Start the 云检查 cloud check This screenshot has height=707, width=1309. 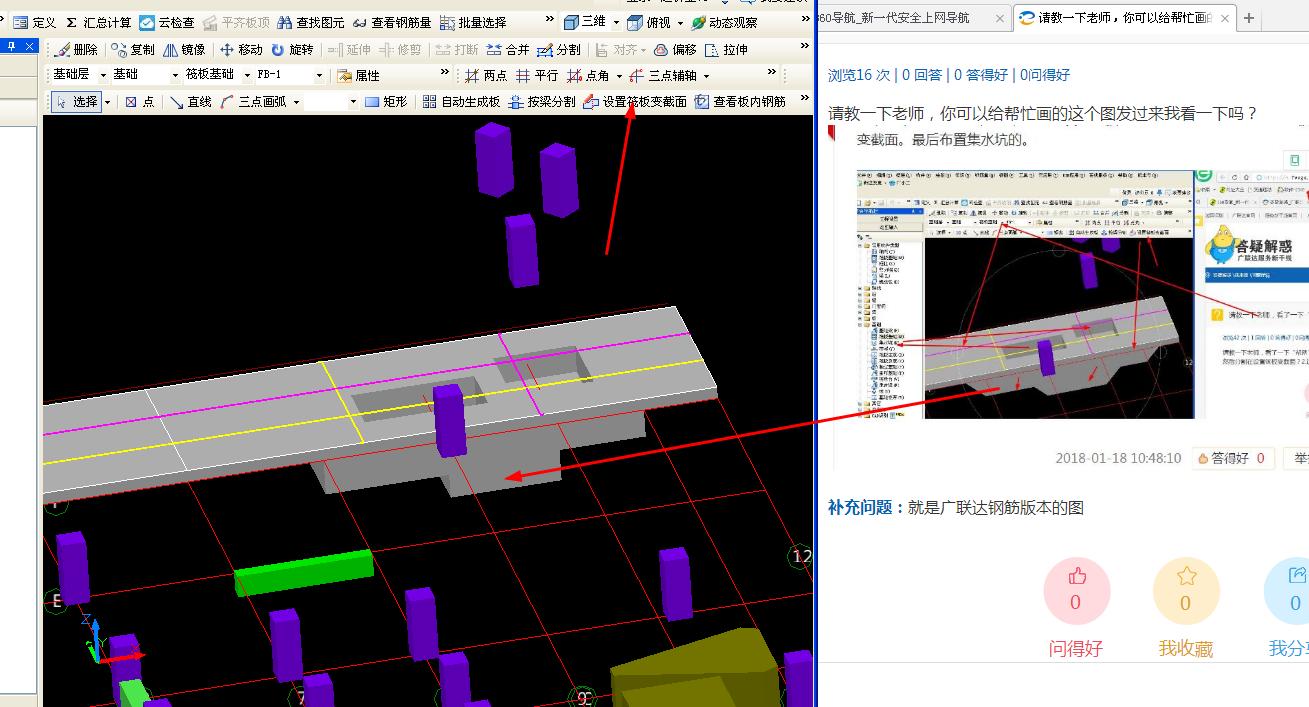167,22
